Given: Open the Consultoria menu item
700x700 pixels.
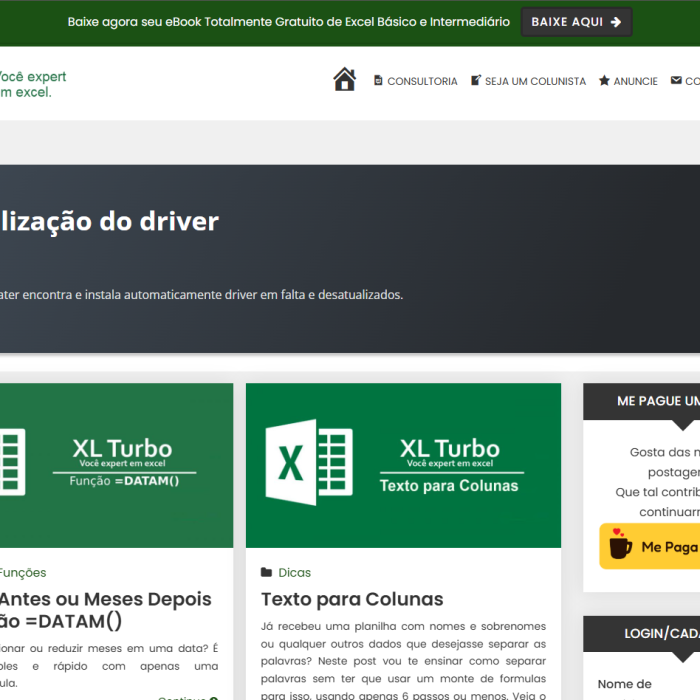Looking at the screenshot, I should 422,81.
